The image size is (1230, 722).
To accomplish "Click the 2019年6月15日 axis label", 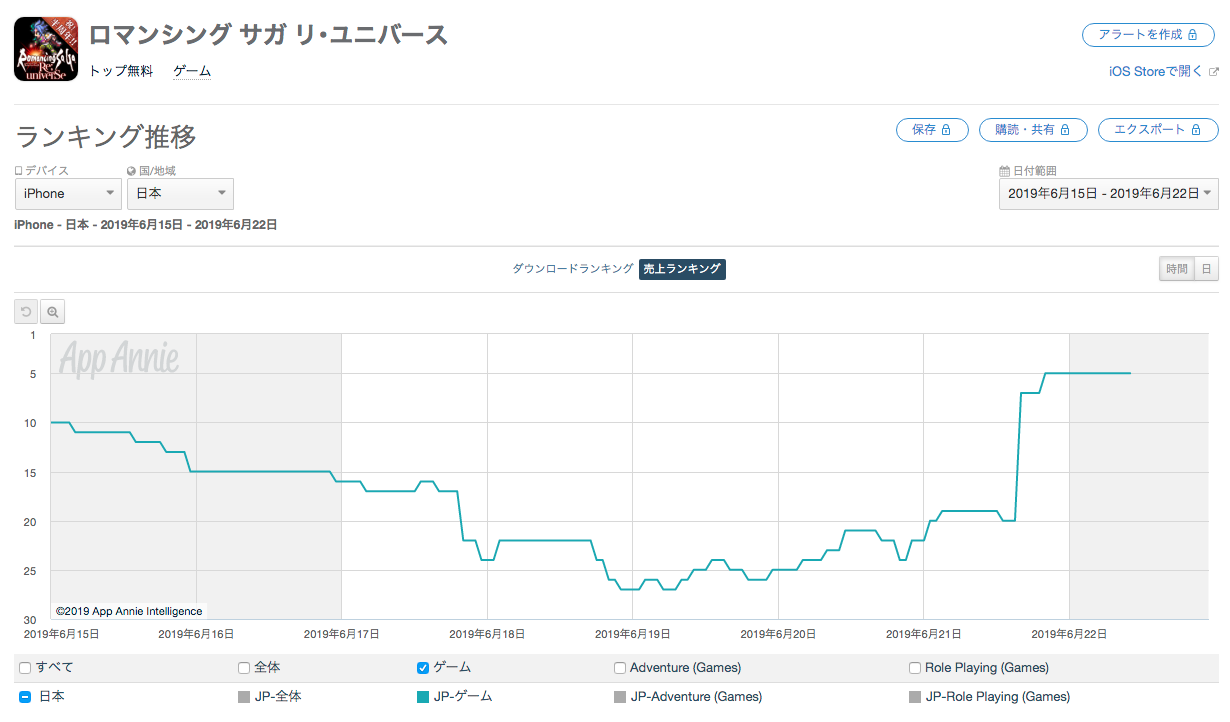I will (61, 634).
